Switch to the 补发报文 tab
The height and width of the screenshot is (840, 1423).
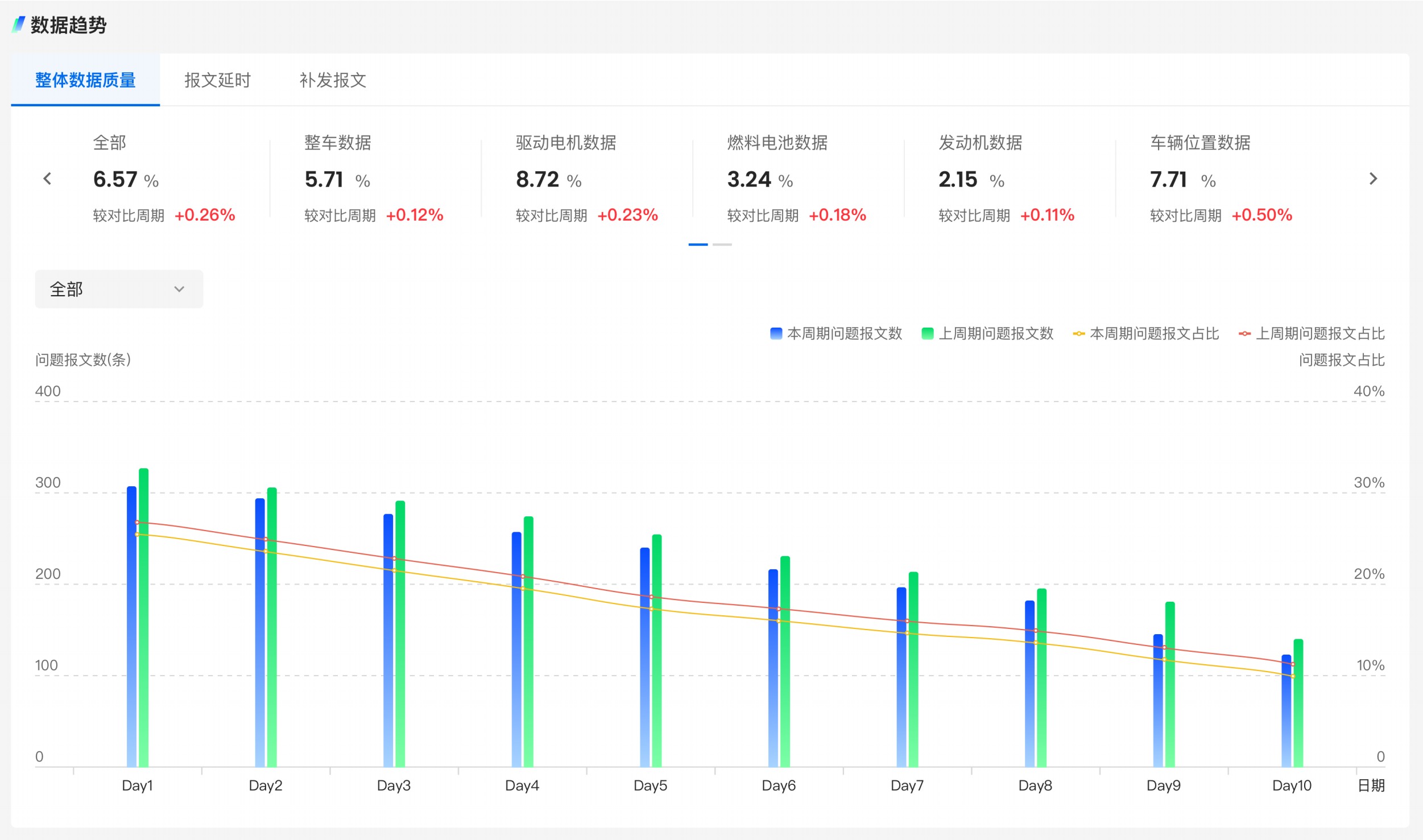(333, 80)
